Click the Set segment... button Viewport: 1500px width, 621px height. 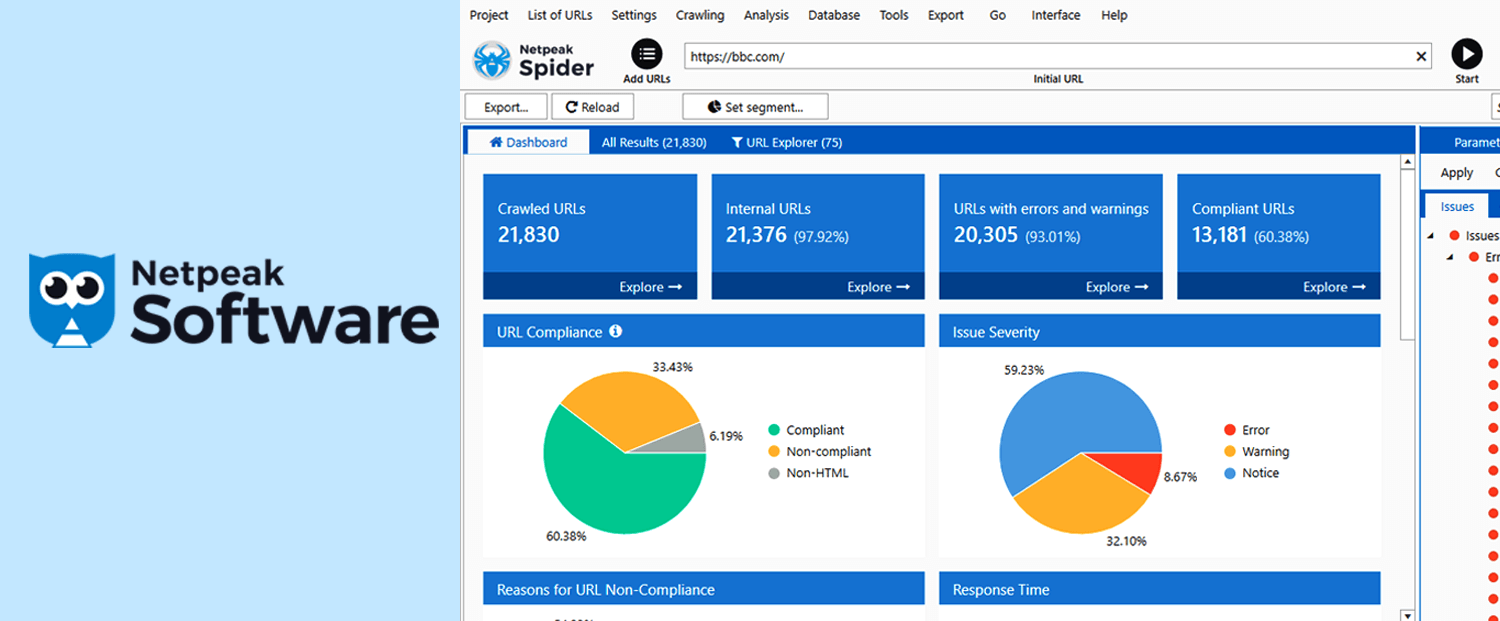[x=755, y=107]
